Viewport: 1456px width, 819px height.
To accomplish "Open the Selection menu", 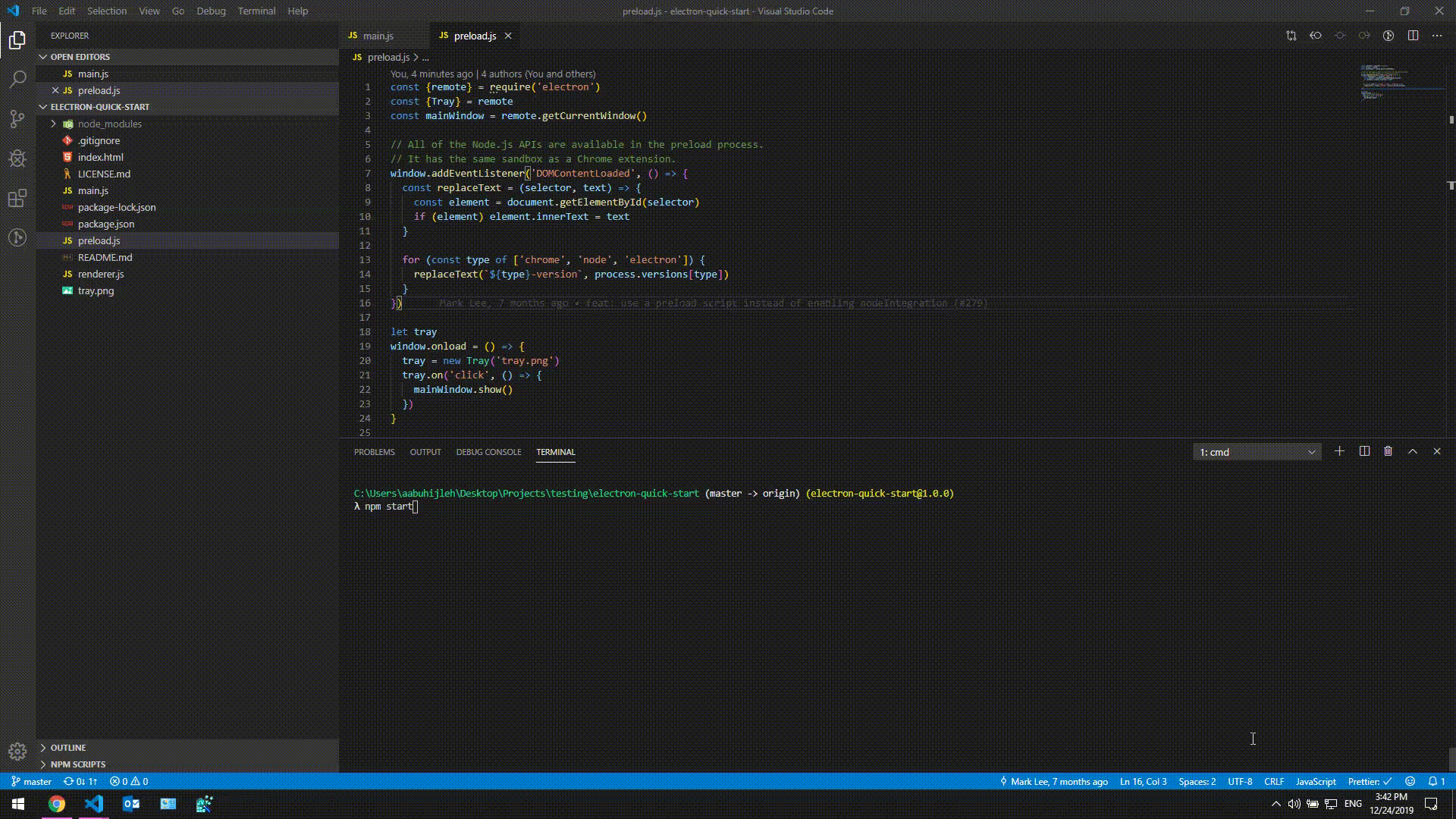I will 107,11.
